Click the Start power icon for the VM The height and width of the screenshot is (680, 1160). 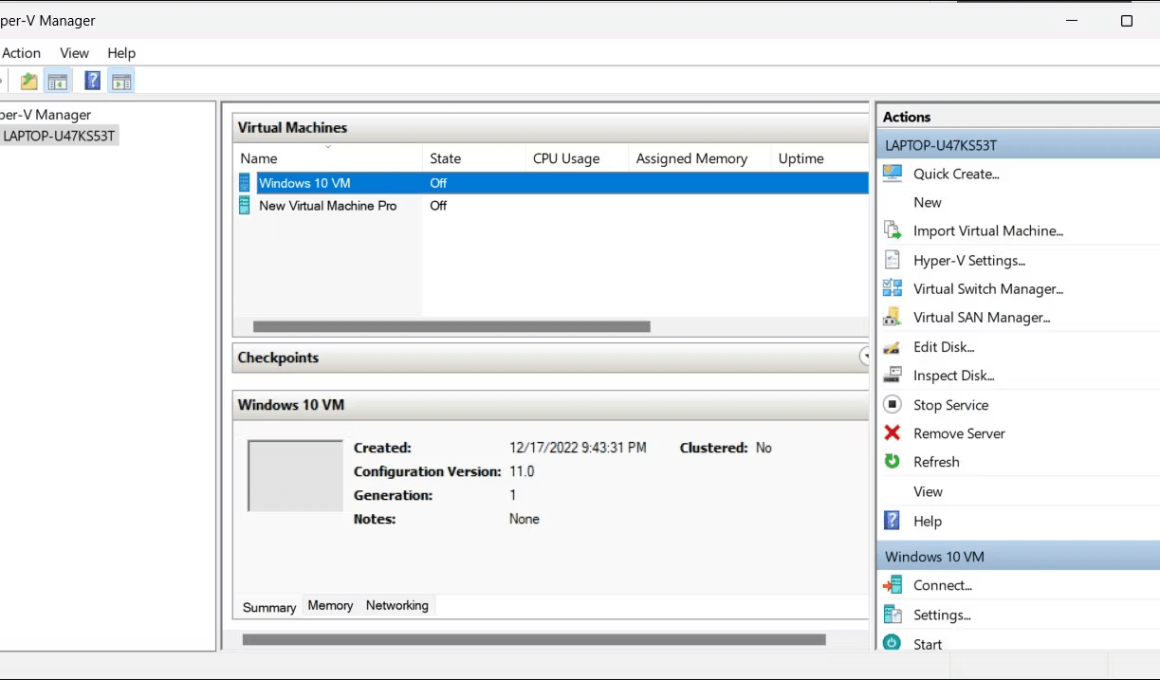892,643
